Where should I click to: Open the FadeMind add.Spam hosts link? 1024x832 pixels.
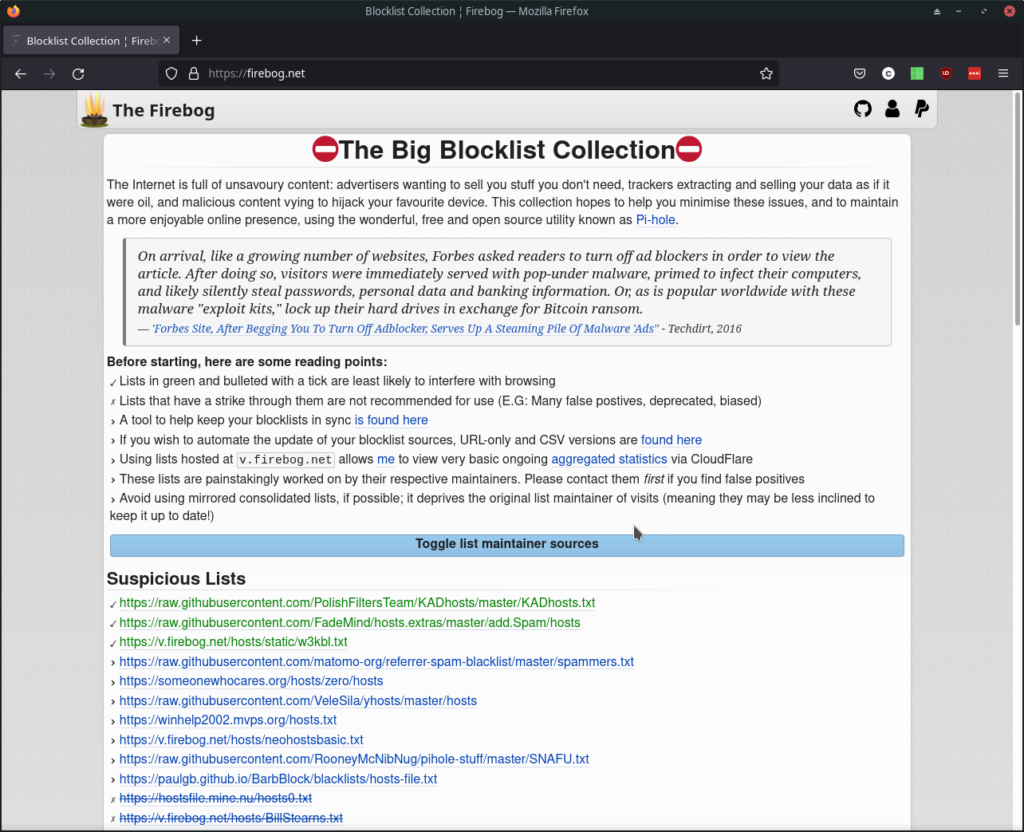click(x=349, y=622)
